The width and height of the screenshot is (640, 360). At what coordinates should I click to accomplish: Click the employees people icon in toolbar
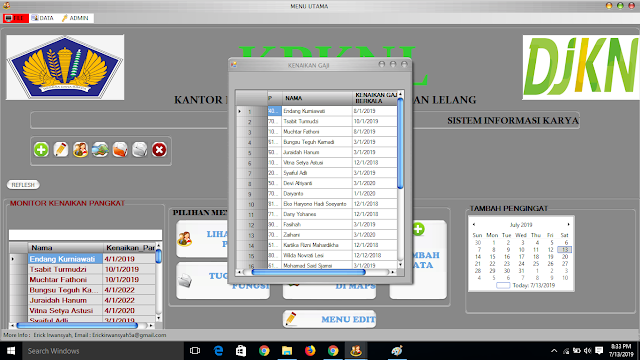pos(80,150)
